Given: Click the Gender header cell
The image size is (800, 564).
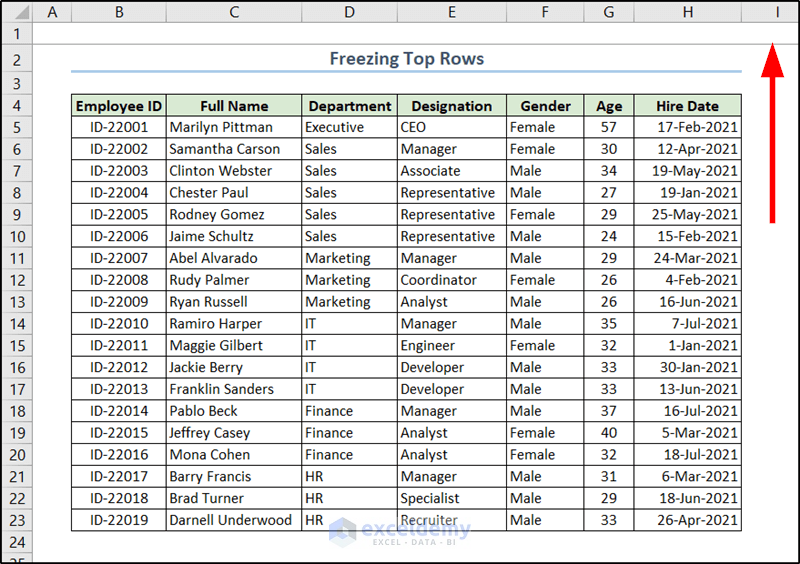Looking at the screenshot, I should 545,106.
